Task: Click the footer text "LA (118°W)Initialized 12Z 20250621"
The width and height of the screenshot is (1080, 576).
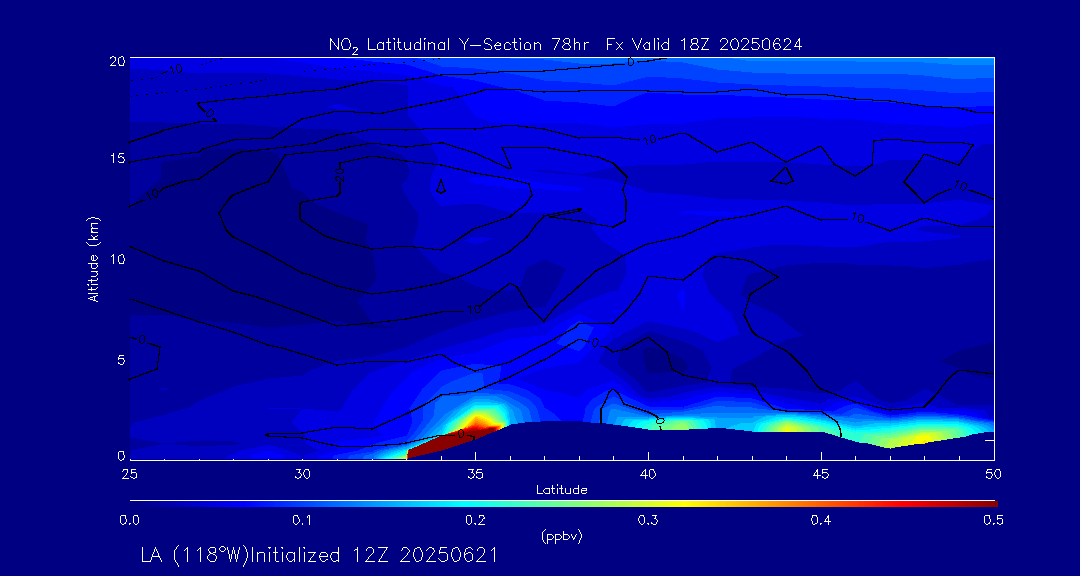Action: (x=318, y=556)
